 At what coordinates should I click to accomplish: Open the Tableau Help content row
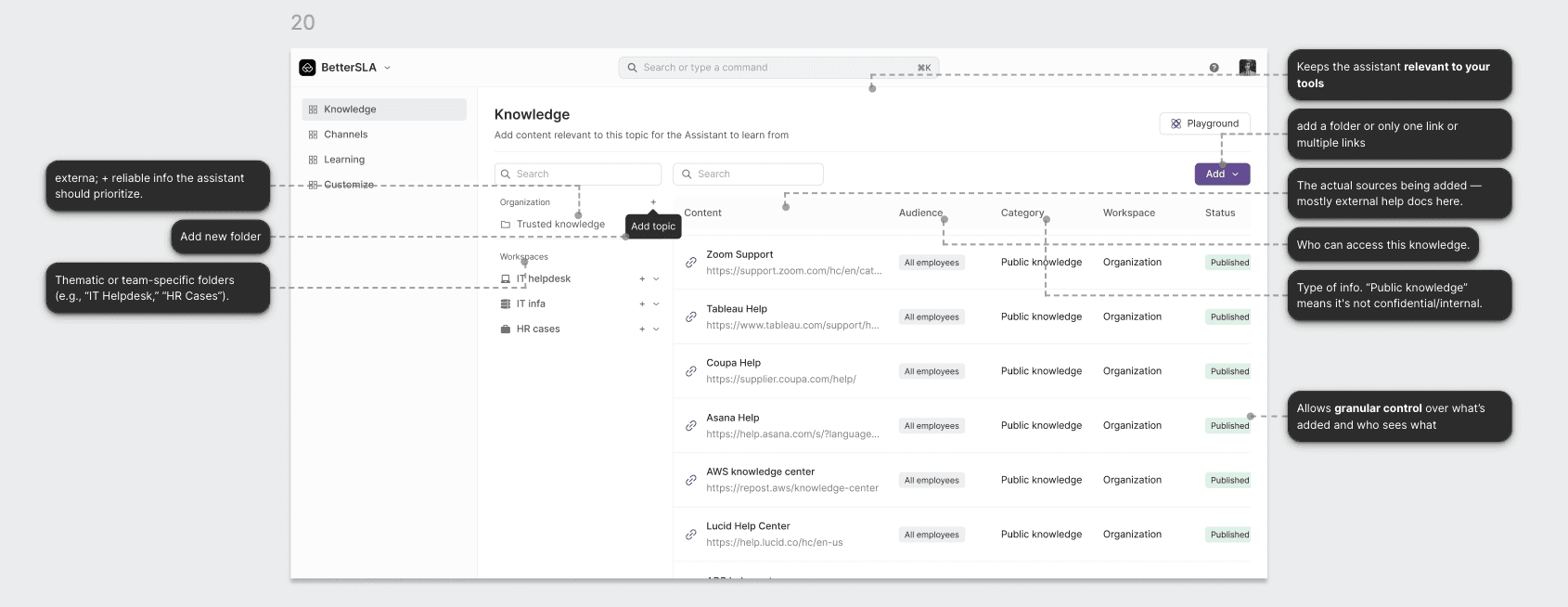(962, 316)
